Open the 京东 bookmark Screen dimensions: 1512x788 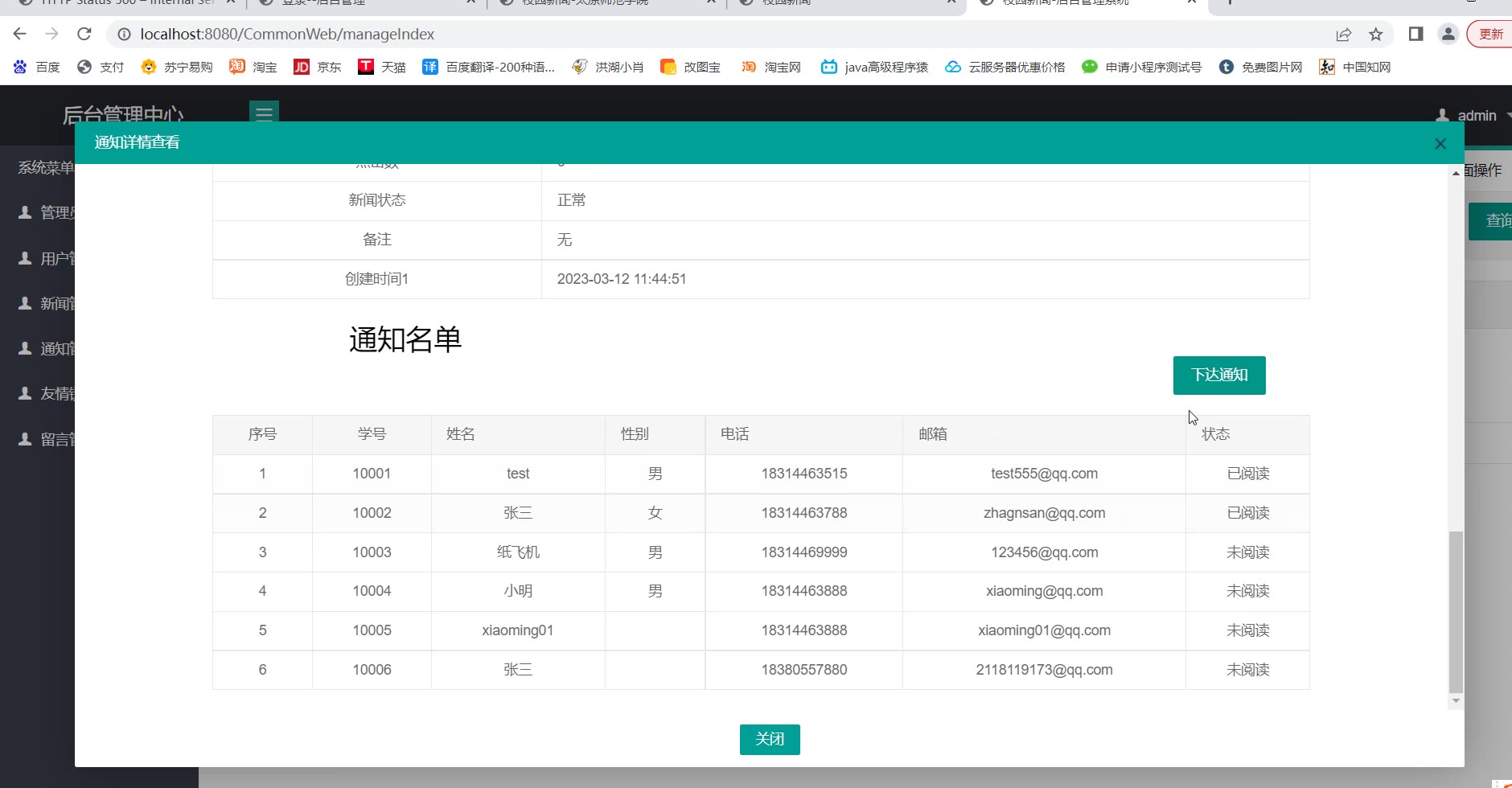pos(318,67)
